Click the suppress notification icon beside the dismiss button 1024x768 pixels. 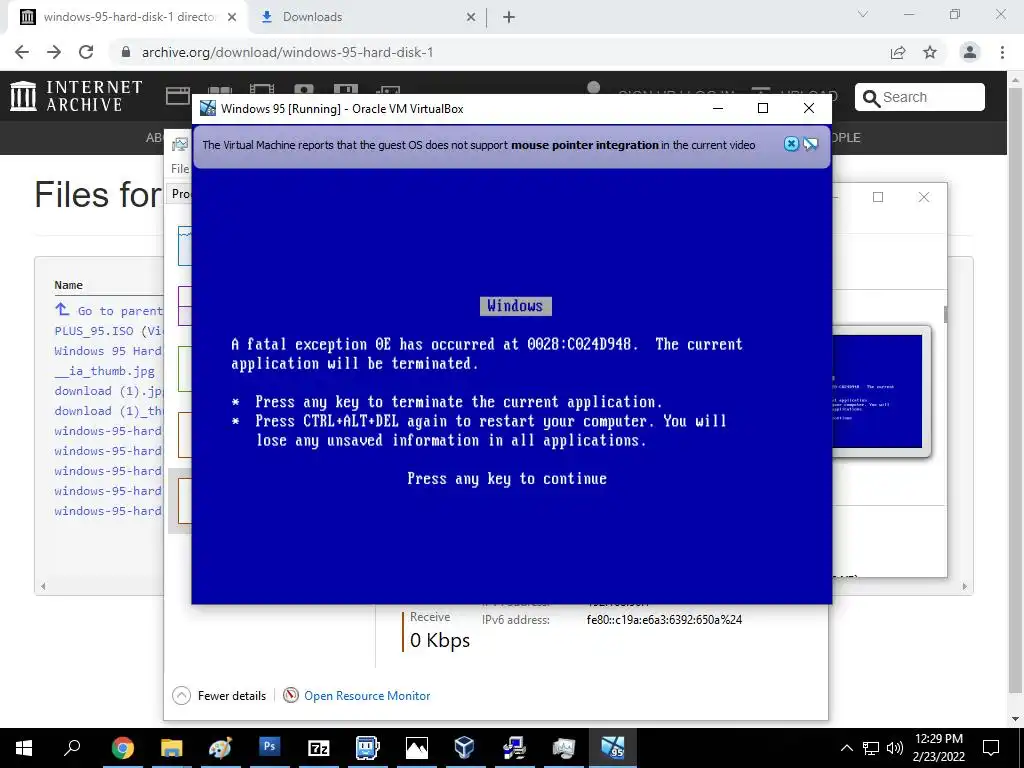point(810,144)
